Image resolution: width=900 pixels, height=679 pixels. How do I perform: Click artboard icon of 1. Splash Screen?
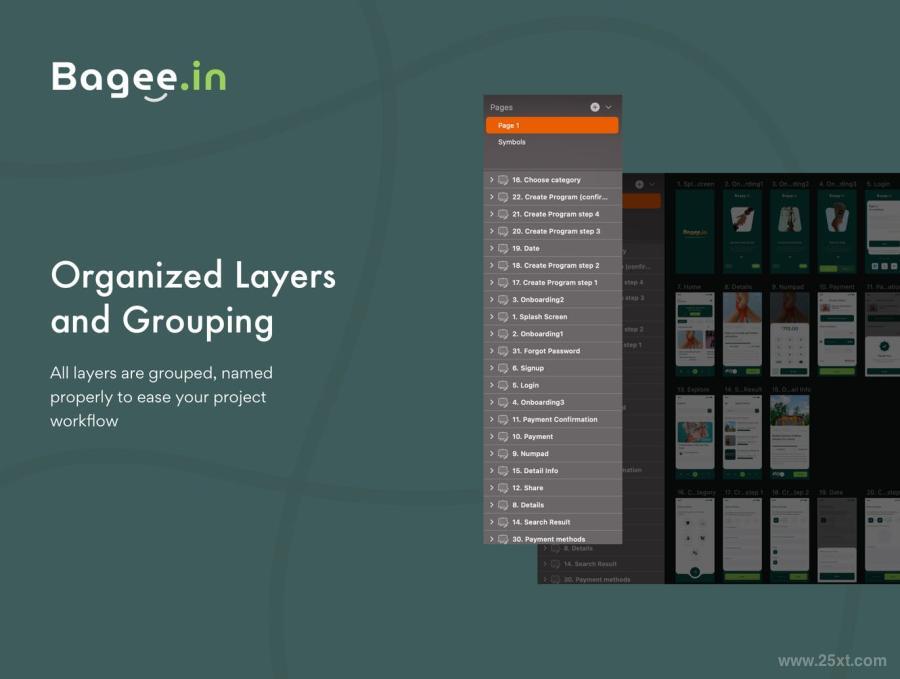pyautogui.click(x=503, y=317)
